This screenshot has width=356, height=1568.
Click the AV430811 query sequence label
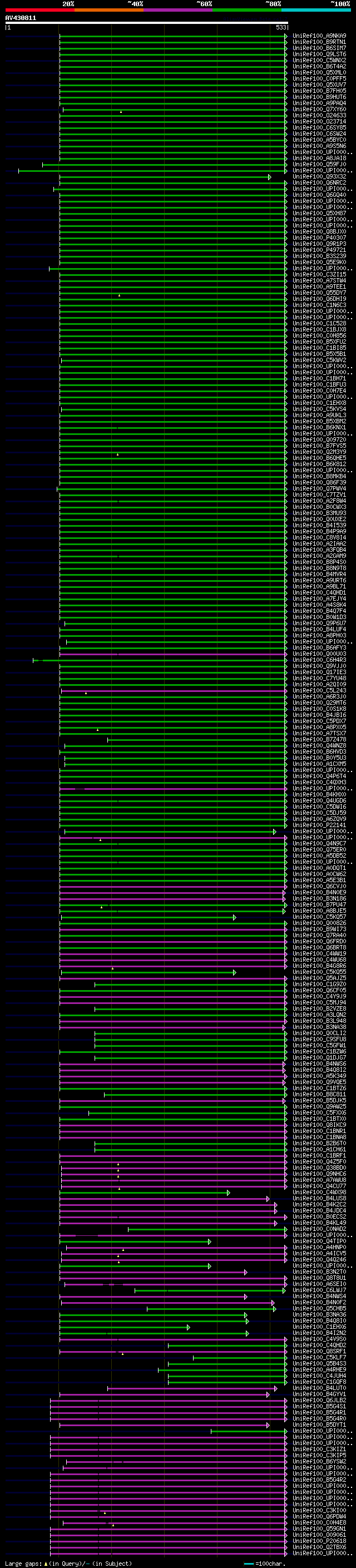click(x=21, y=18)
